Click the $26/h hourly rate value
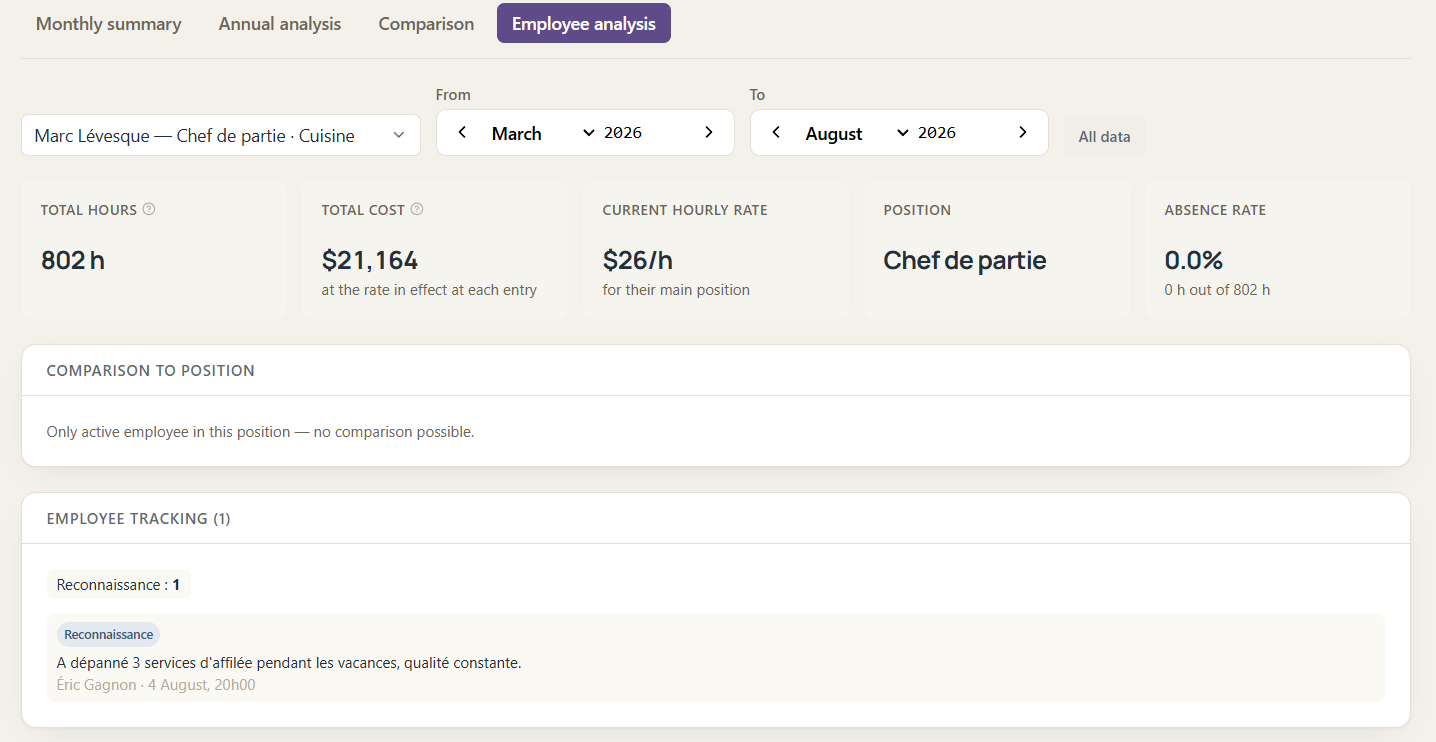The image size is (1436, 742). tap(638, 261)
